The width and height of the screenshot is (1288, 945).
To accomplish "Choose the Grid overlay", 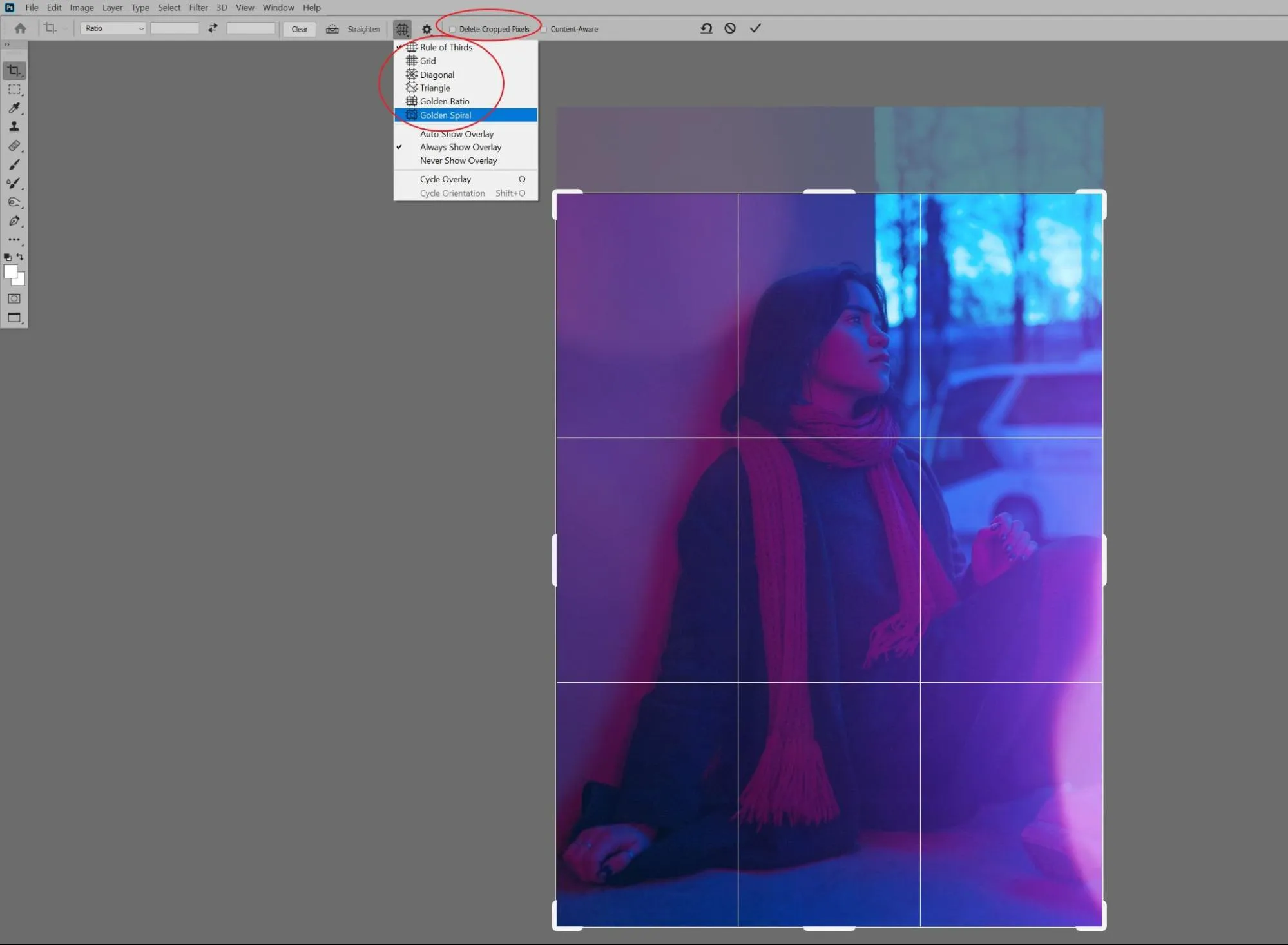I will [466, 61].
